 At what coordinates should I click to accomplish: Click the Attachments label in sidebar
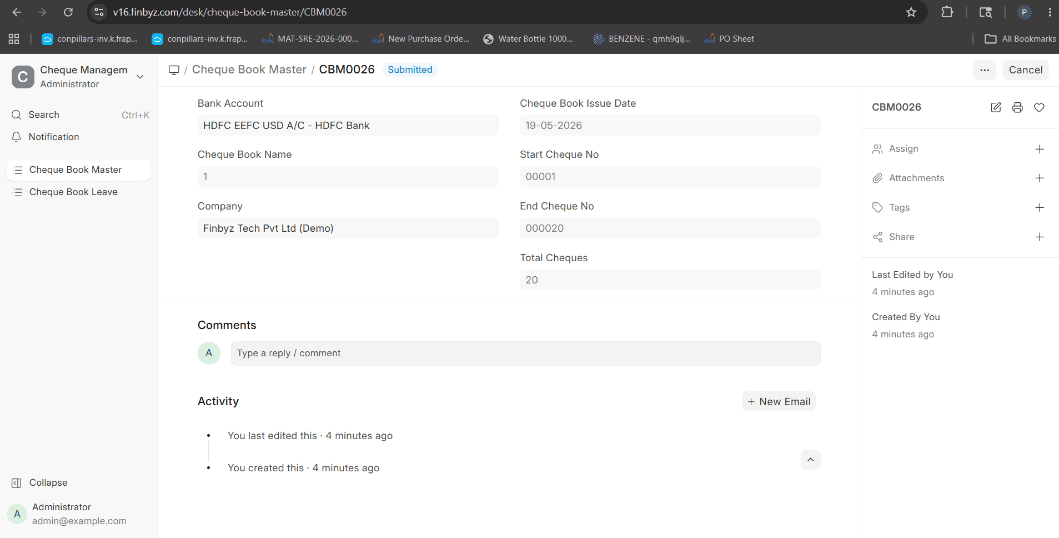tap(916, 178)
